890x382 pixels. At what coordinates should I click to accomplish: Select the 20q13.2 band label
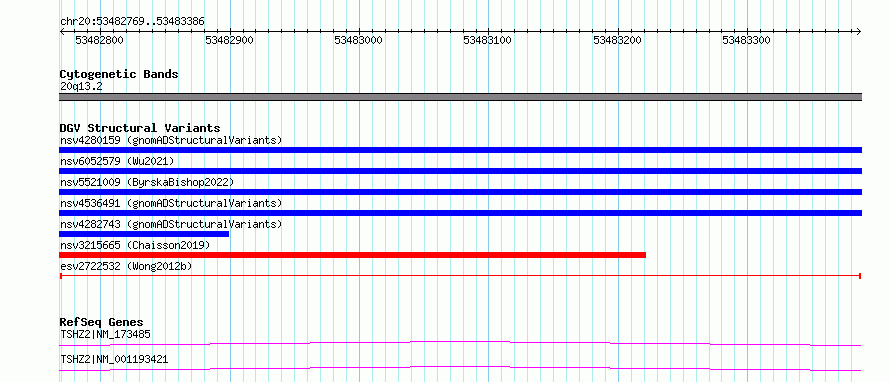click(x=81, y=87)
